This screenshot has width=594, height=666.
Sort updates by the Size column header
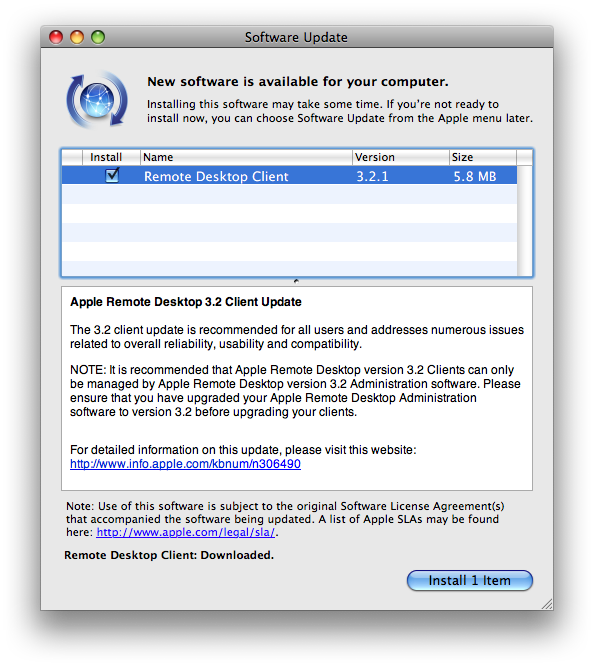point(483,157)
